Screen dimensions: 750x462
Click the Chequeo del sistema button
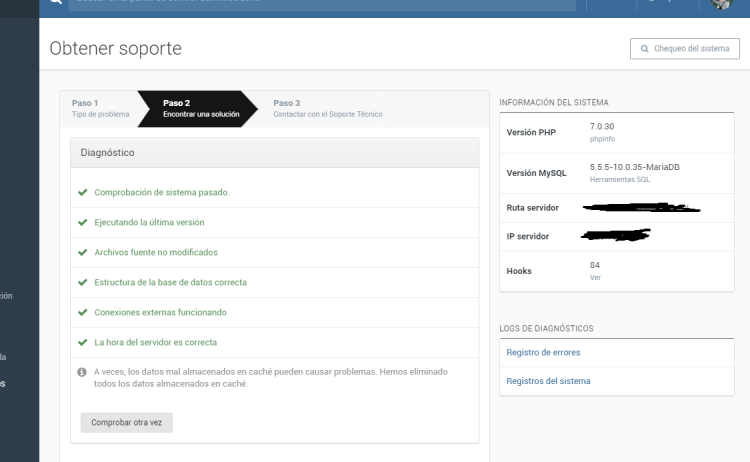pyautogui.click(x=684, y=49)
